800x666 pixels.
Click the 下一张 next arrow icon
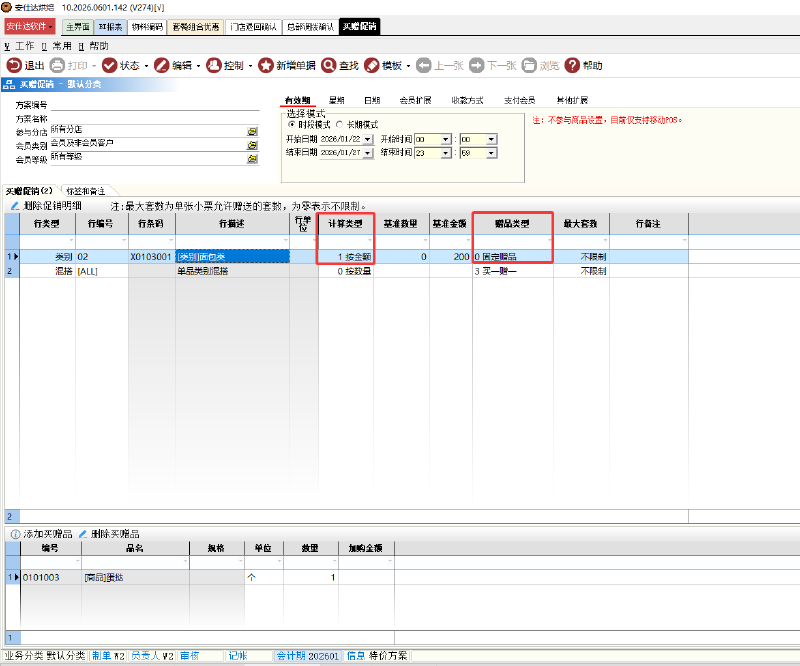pos(477,65)
